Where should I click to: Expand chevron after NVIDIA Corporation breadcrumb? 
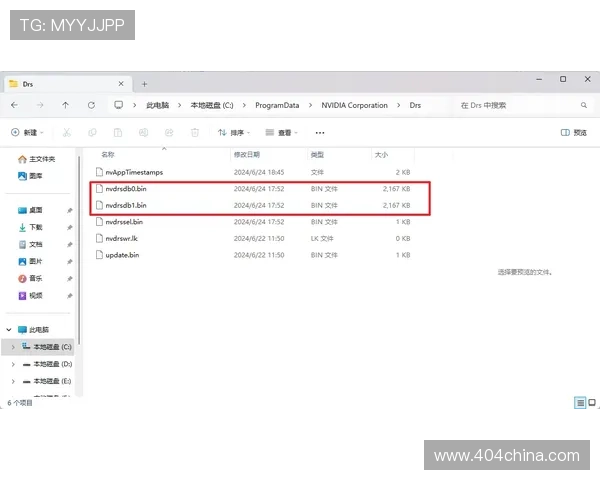tap(398, 105)
